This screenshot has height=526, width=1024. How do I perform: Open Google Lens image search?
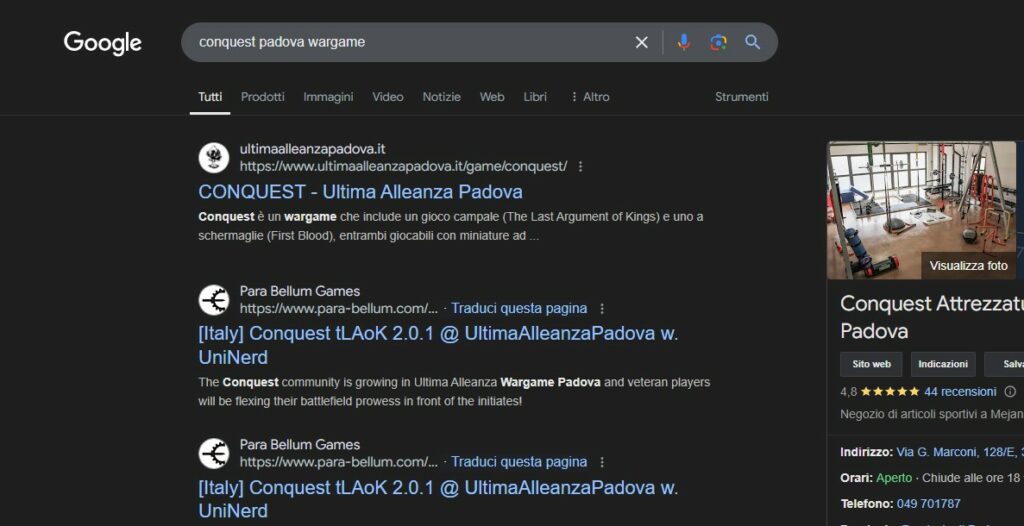click(718, 42)
